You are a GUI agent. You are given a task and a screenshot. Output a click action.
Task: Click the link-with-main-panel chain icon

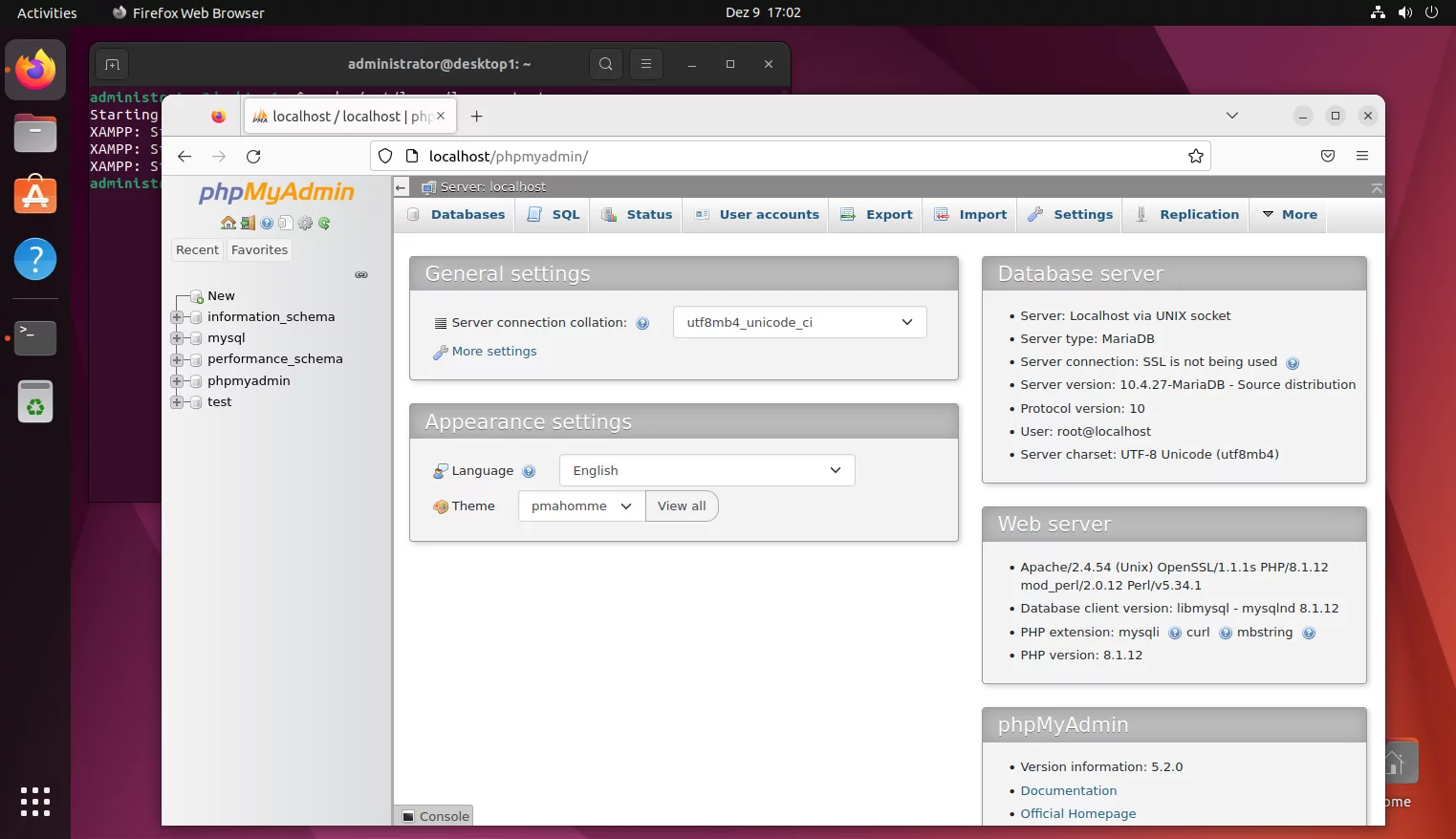361,274
